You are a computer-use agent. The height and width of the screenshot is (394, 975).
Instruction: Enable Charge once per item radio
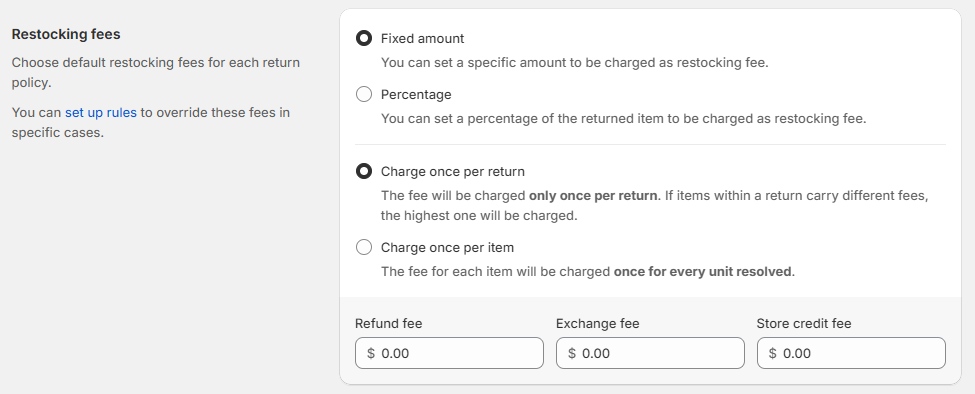(364, 247)
